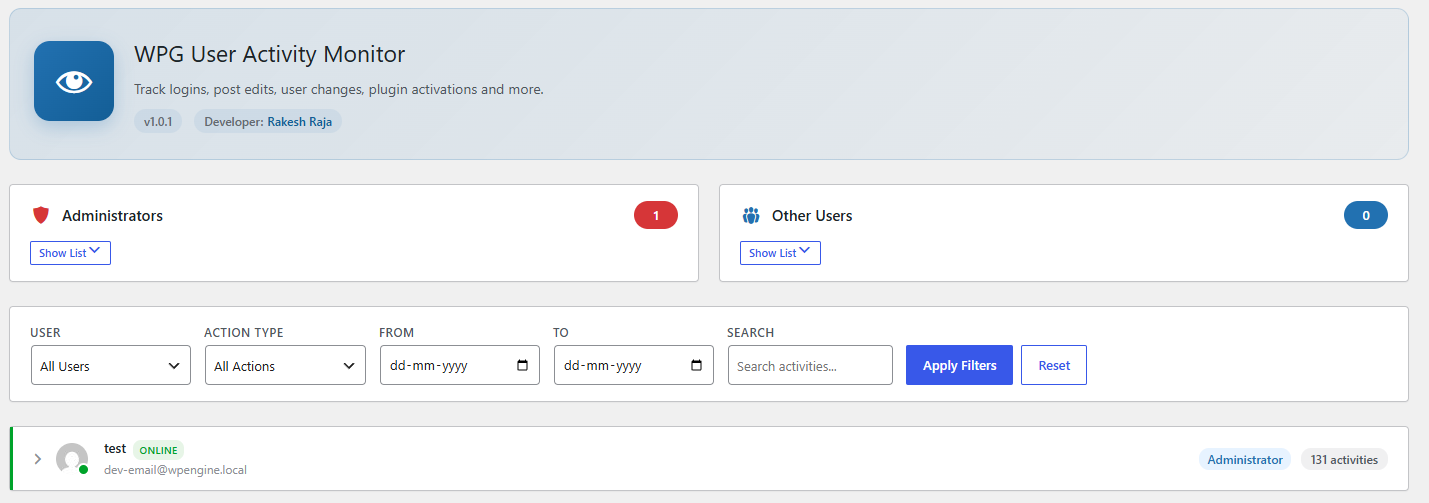Click the red Administrators shield icon
Viewport: 1429px width, 503px height.
click(41, 215)
